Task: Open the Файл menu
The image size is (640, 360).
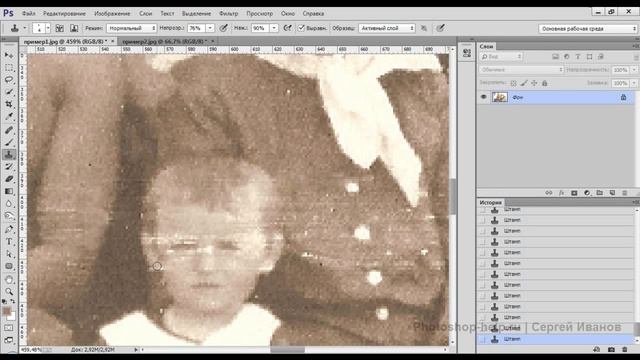Action: click(x=29, y=13)
